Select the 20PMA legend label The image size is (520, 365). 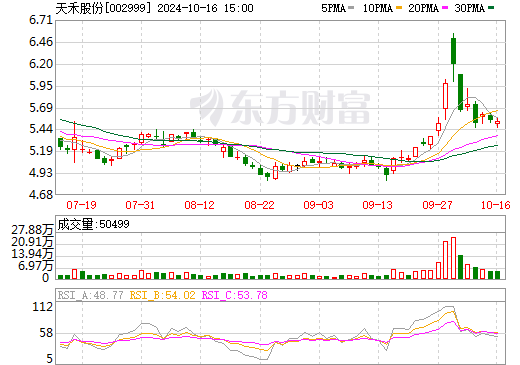[x=423, y=8]
